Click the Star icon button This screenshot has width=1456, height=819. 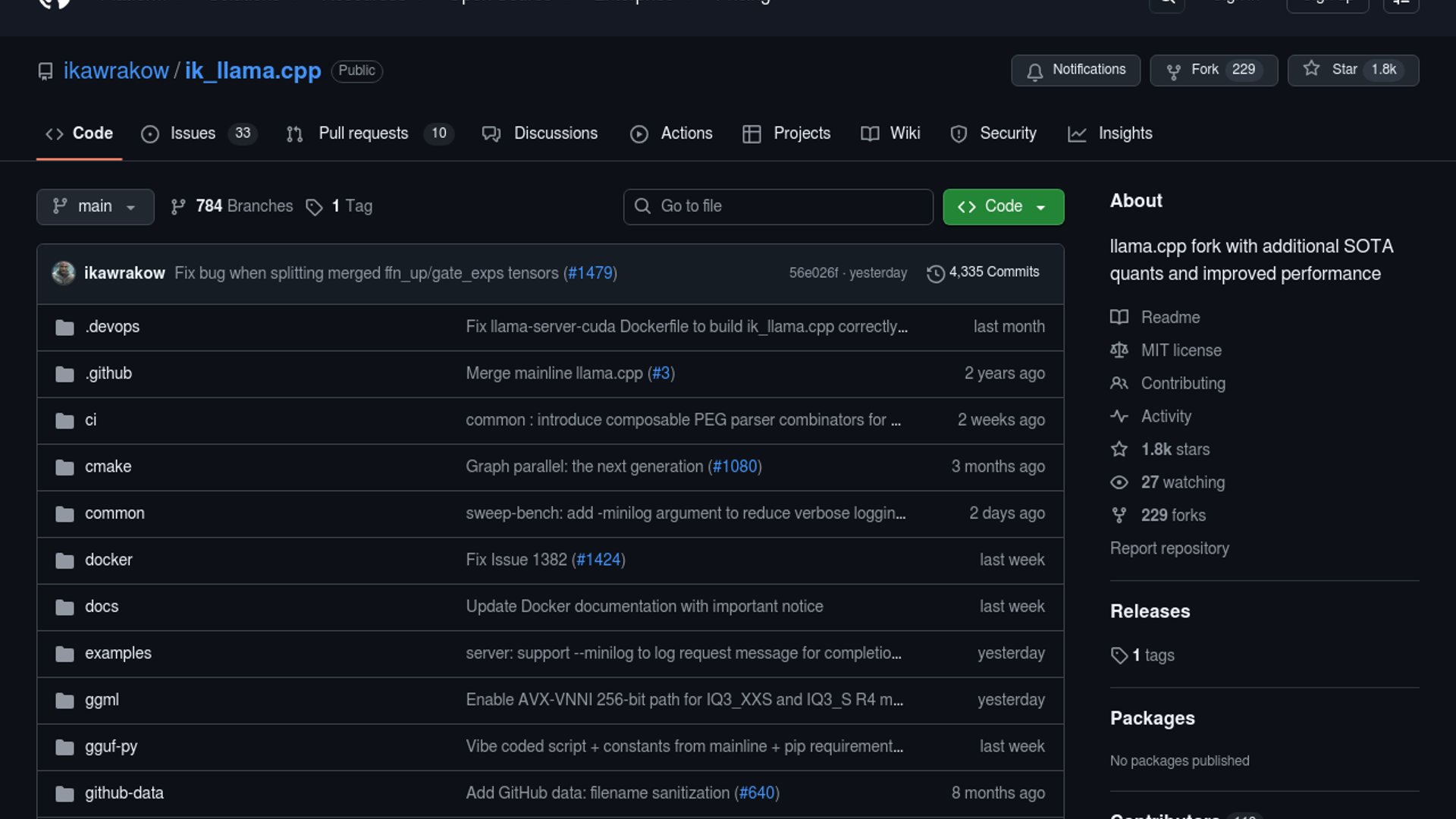click(x=1311, y=69)
